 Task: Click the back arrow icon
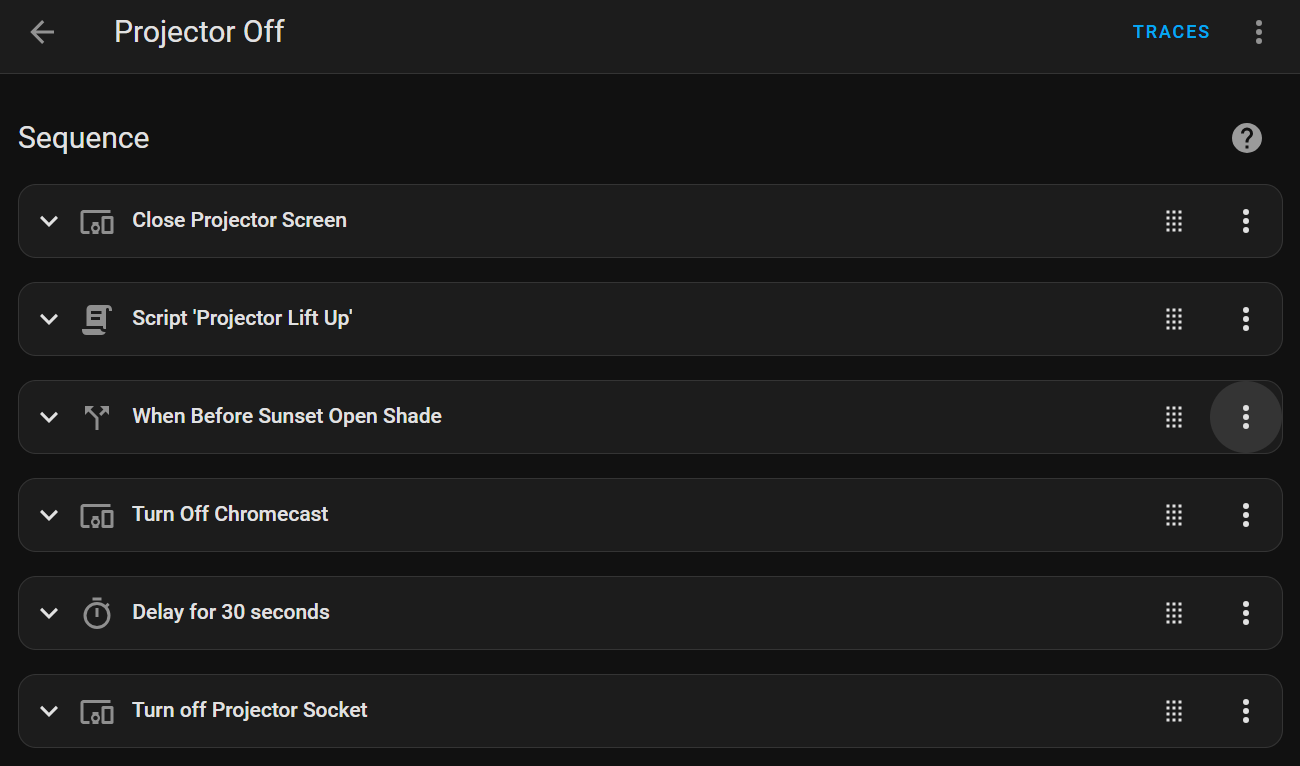click(42, 32)
